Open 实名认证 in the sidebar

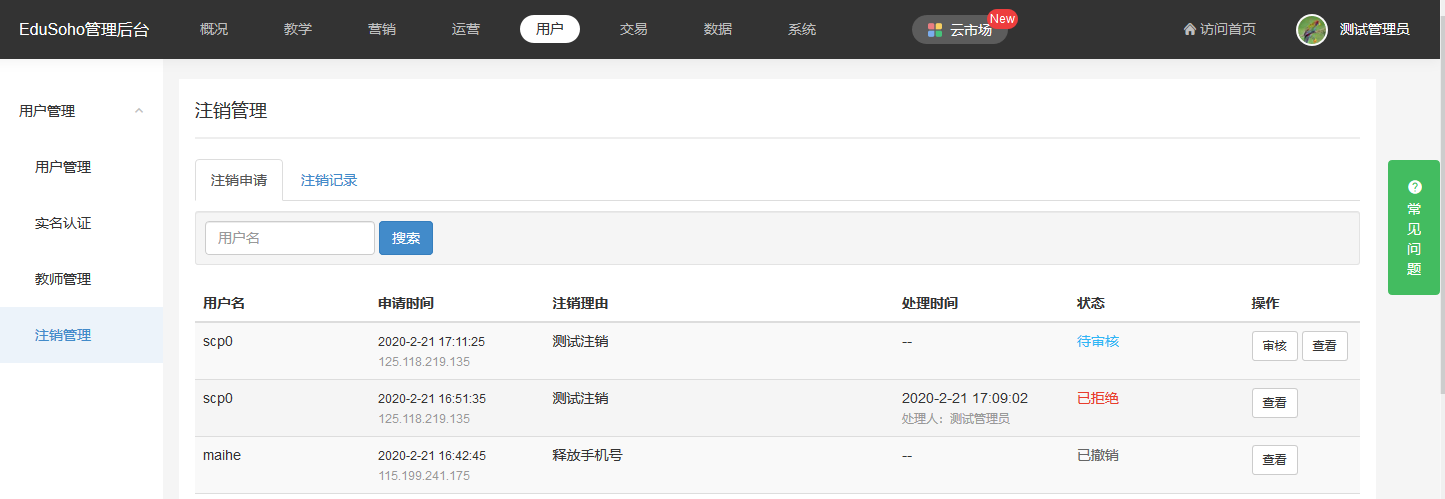(63, 223)
